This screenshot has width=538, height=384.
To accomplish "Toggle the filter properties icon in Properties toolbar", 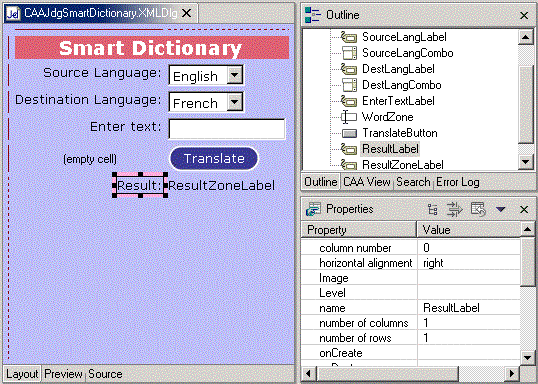I will tap(455, 209).
